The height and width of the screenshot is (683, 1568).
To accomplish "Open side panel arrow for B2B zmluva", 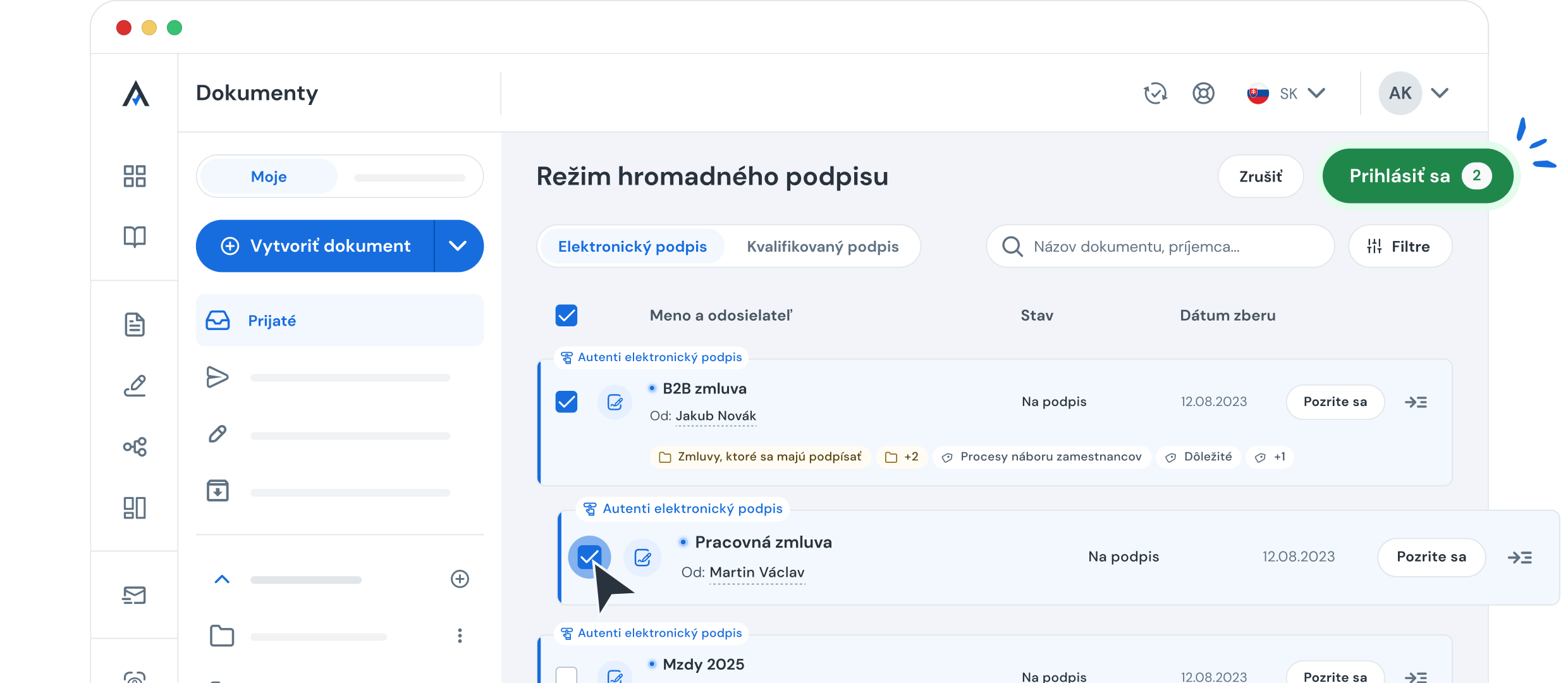I will 1416,402.
